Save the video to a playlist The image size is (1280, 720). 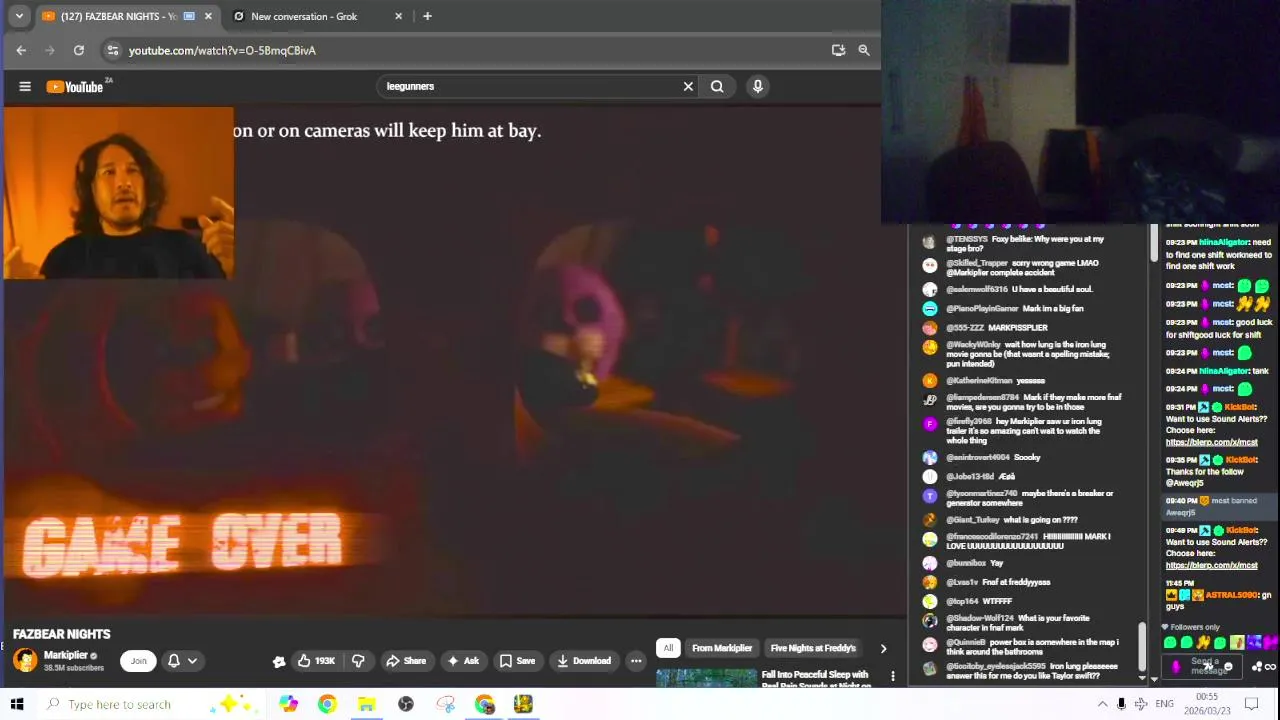click(517, 661)
